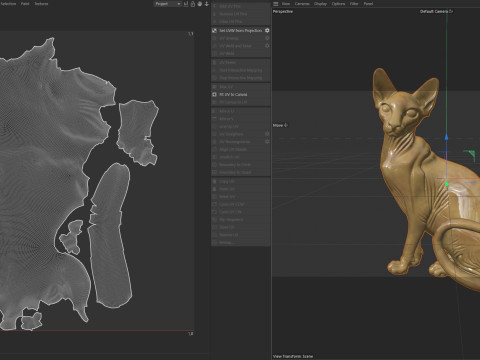Viewport: 480px width, 360px height.
Task: Open the viewport Filter menu
Action: pos(354,4)
